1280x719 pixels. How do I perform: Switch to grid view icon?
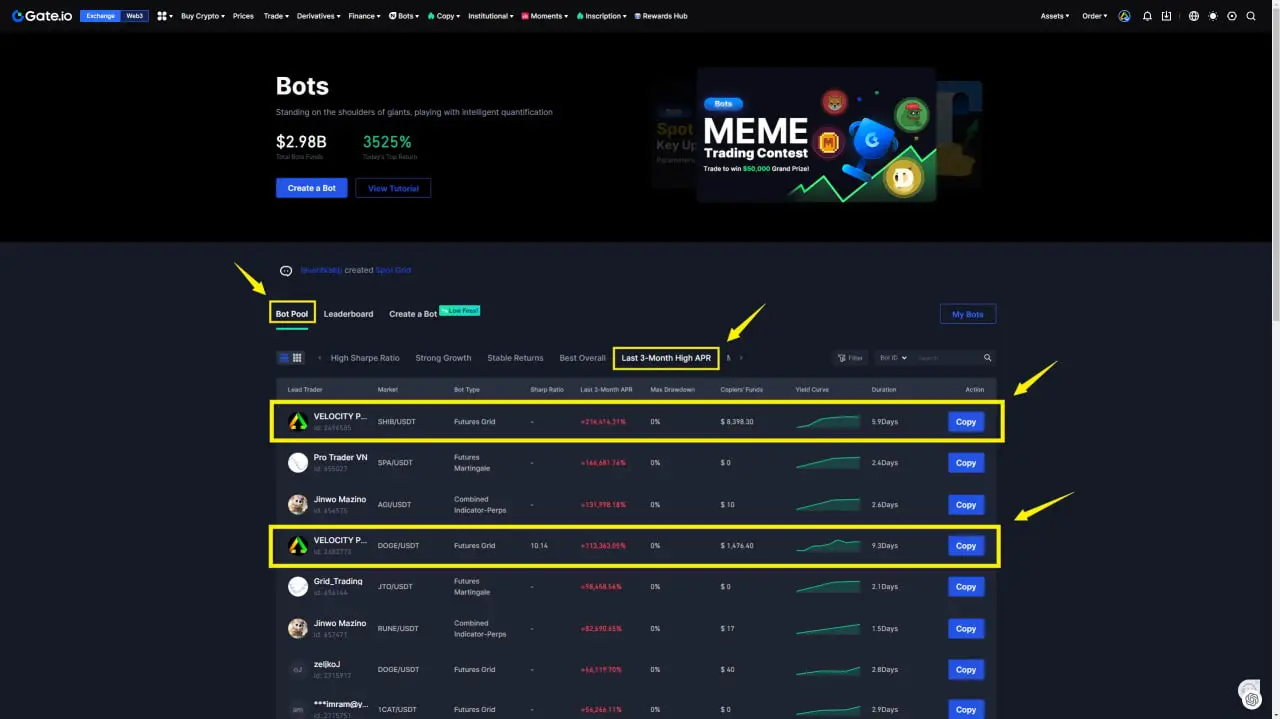pyautogui.click(x=297, y=357)
